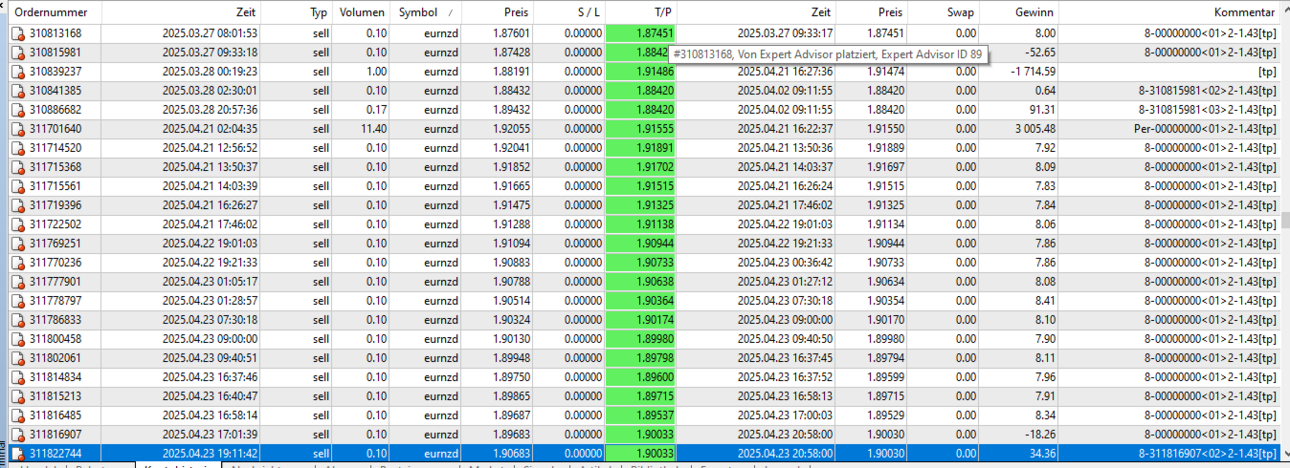Select the icon beside order 310839237
The height and width of the screenshot is (468, 1290).
18,72
